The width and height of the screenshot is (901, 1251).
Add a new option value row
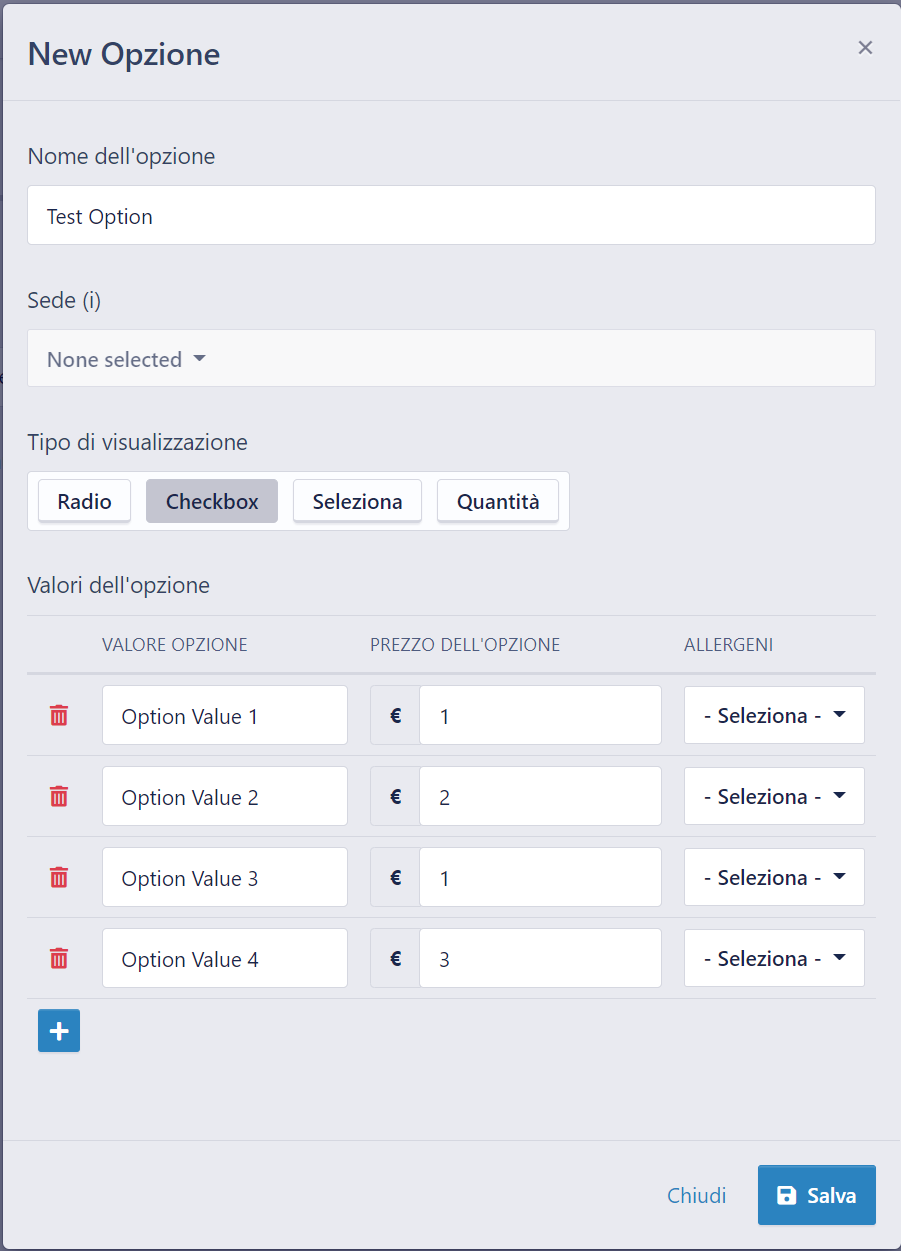pos(59,1031)
